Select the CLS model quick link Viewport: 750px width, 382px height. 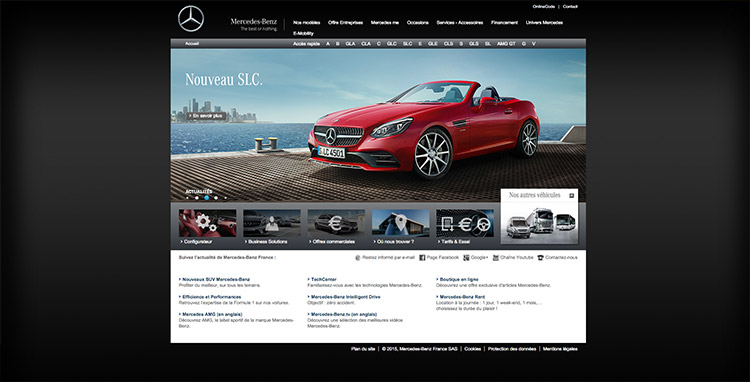pyautogui.click(x=448, y=44)
